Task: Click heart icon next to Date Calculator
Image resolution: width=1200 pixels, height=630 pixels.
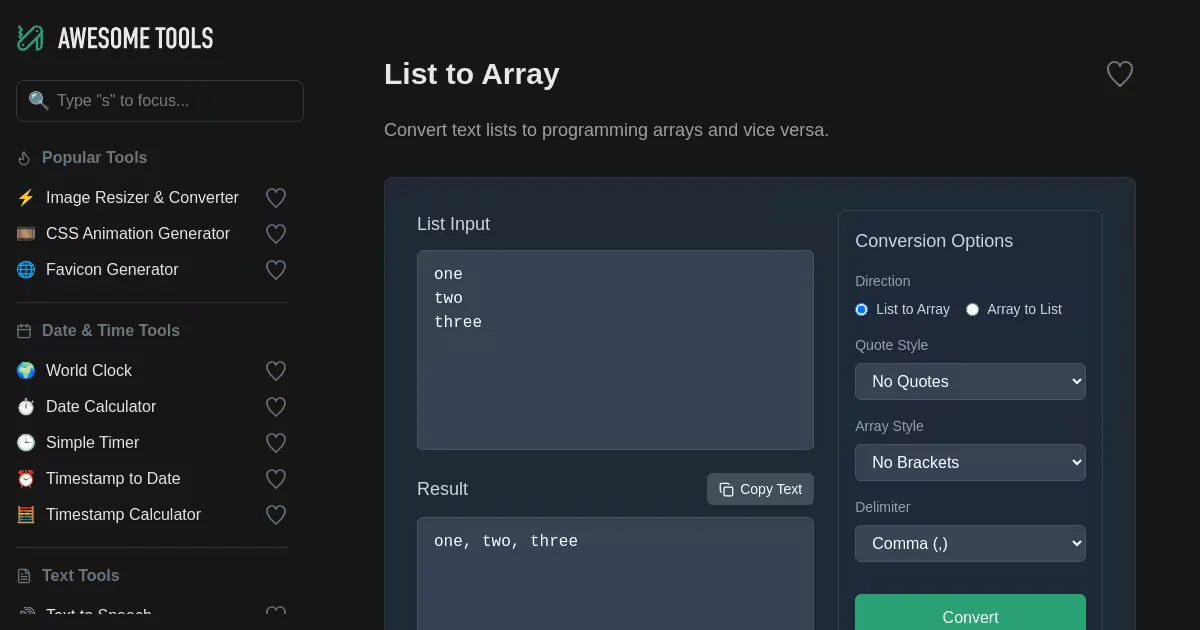Action: click(x=276, y=407)
